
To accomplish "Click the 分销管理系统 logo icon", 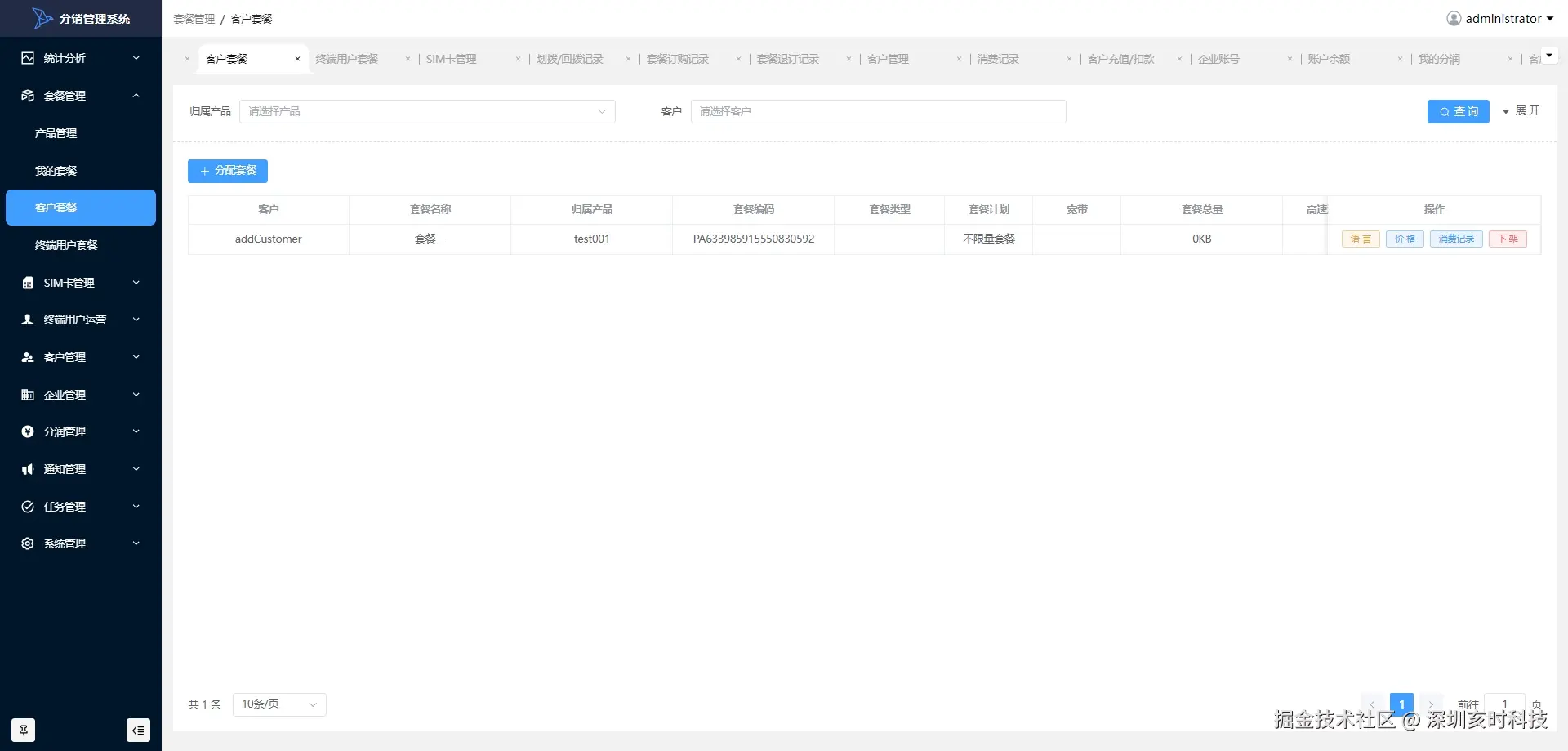I will [x=42, y=18].
